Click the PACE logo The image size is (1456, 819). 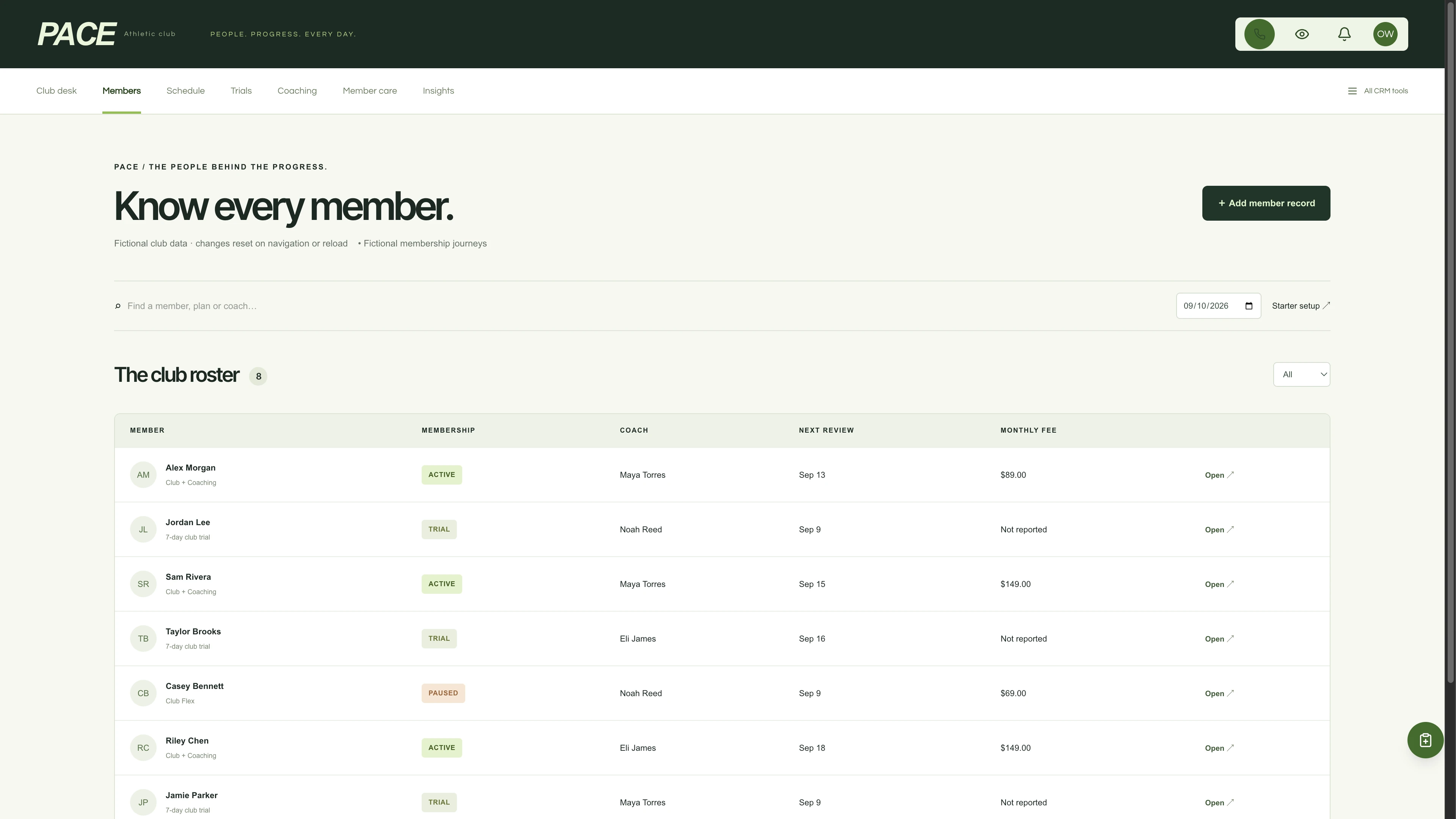pos(77,34)
